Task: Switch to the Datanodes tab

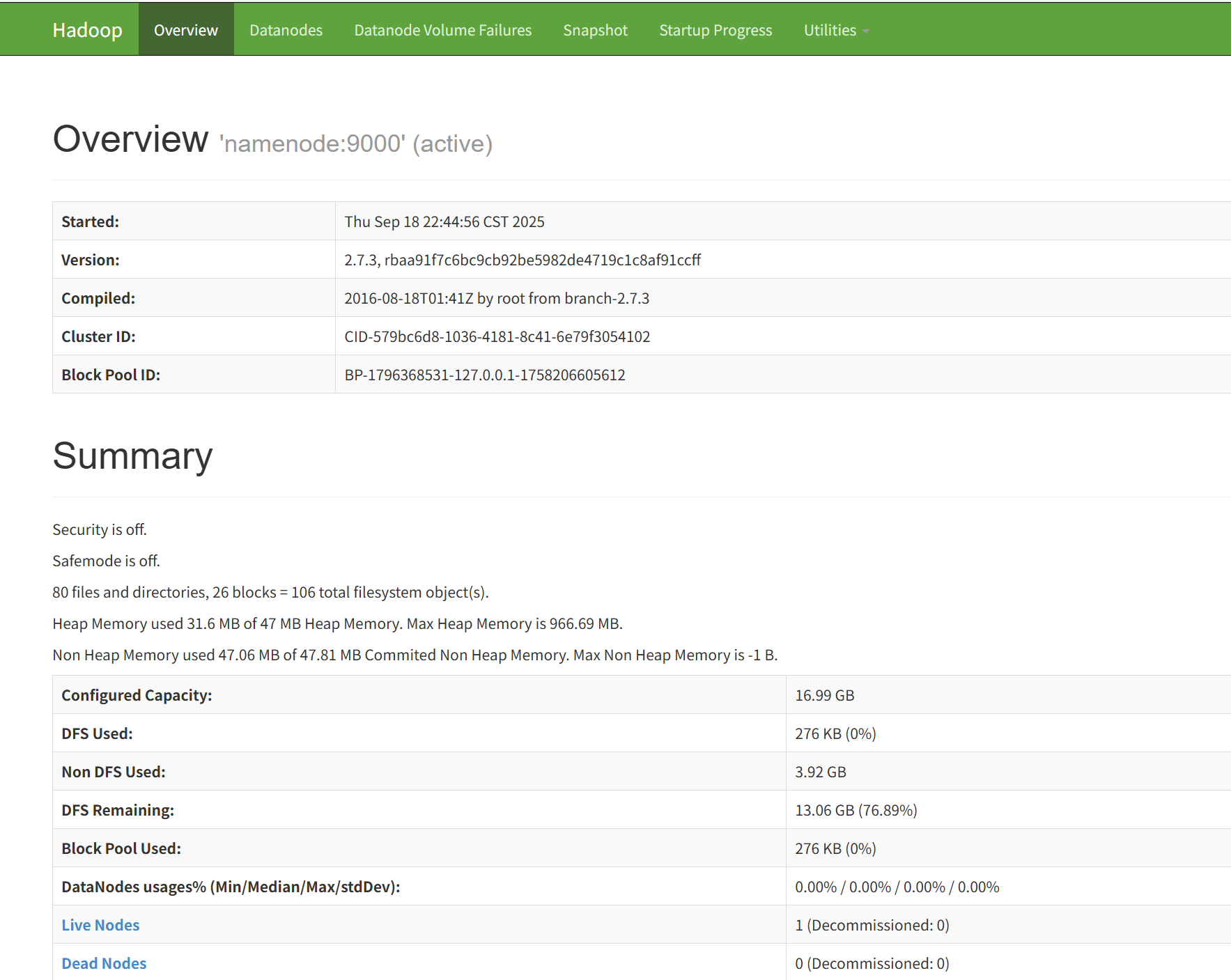Action: pos(286,30)
